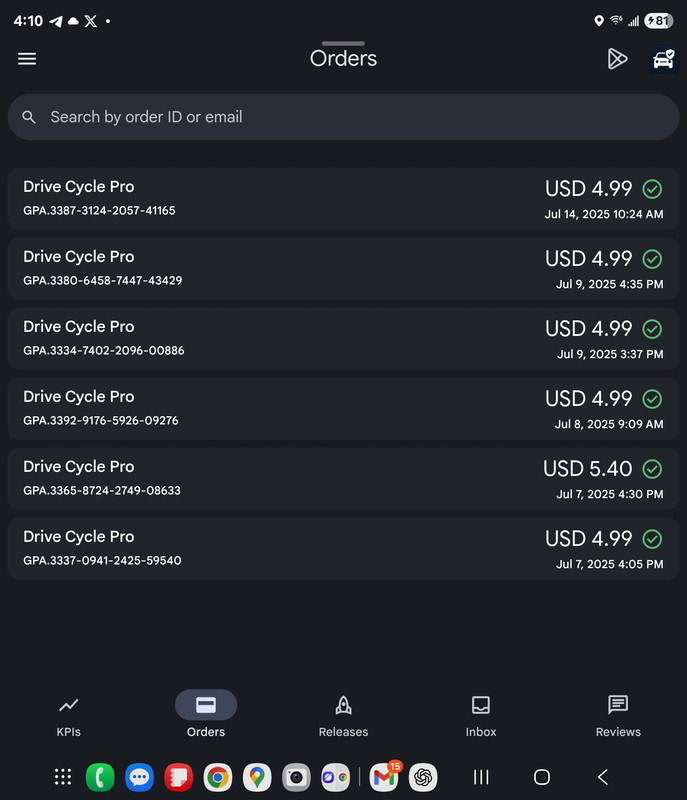Tap the green status check on last order
Screen dimensions: 687x800
click(x=652, y=539)
